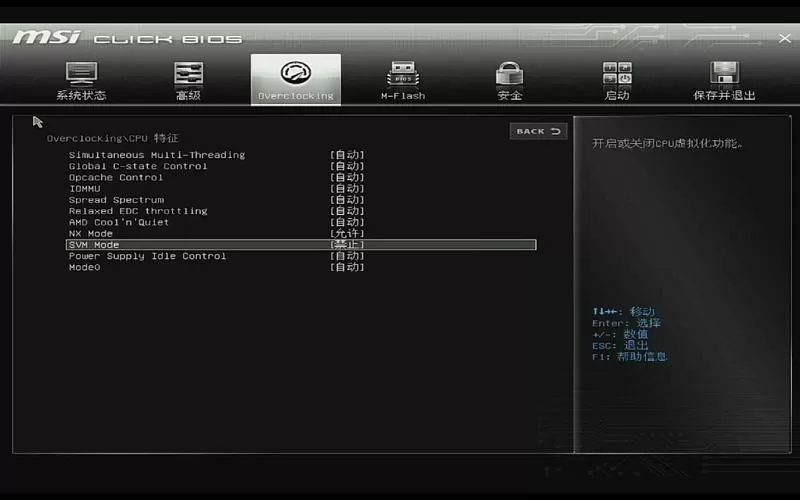
Task: Select Spread Spectrum setting label
Action: click(116, 199)
